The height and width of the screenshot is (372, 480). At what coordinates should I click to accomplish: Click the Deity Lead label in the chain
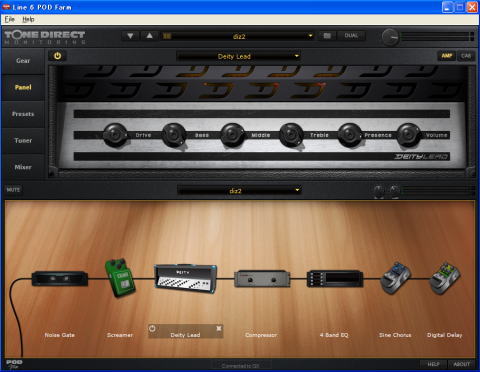pos(185,335)
